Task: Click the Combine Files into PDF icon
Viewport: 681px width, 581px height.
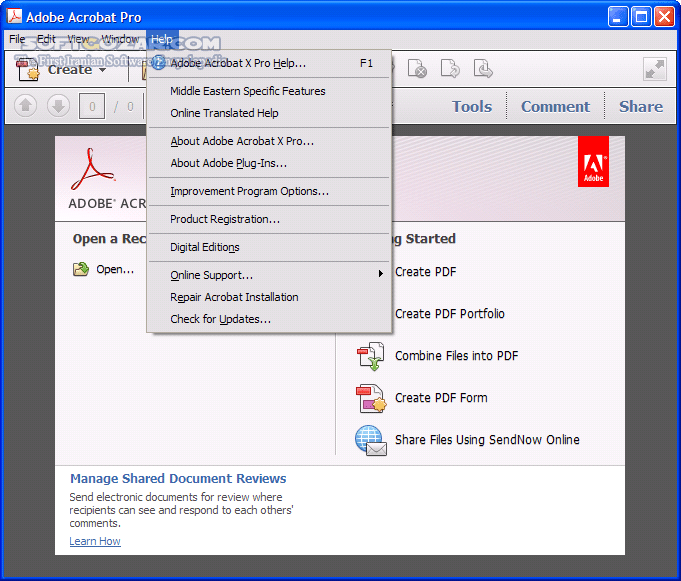Action: [x=370, y=356]
